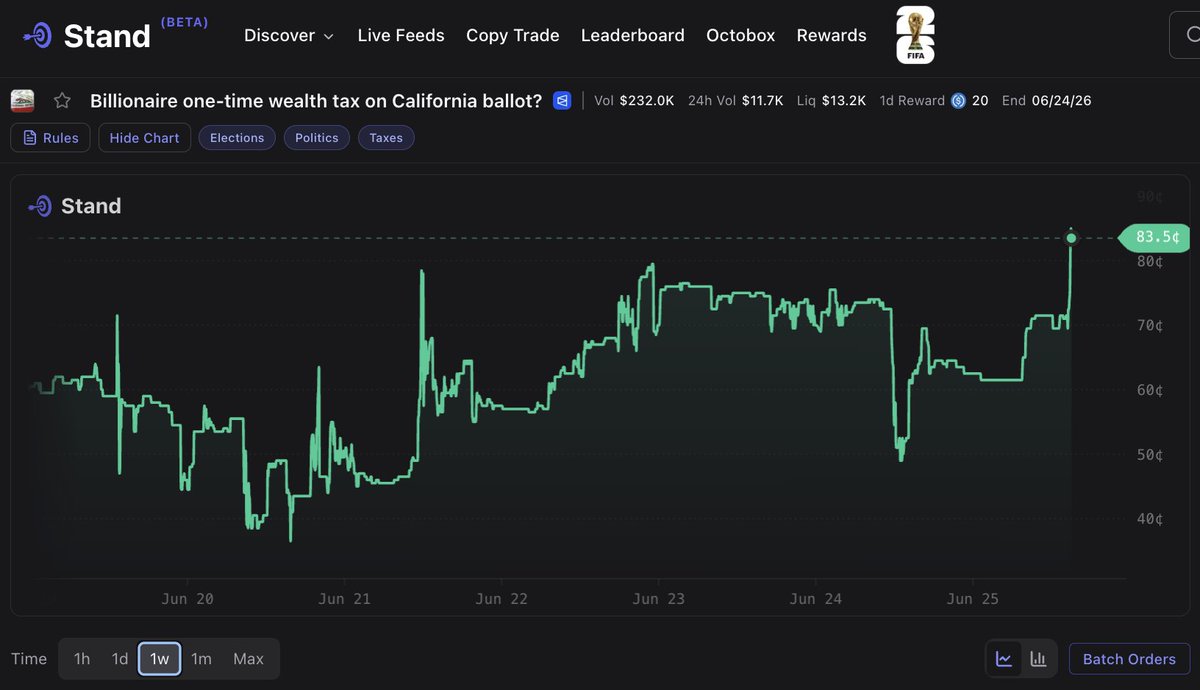Viewport: 1200px width, 690px height.
Task: Open the Rules document button
Action: (x=50, y=138)
